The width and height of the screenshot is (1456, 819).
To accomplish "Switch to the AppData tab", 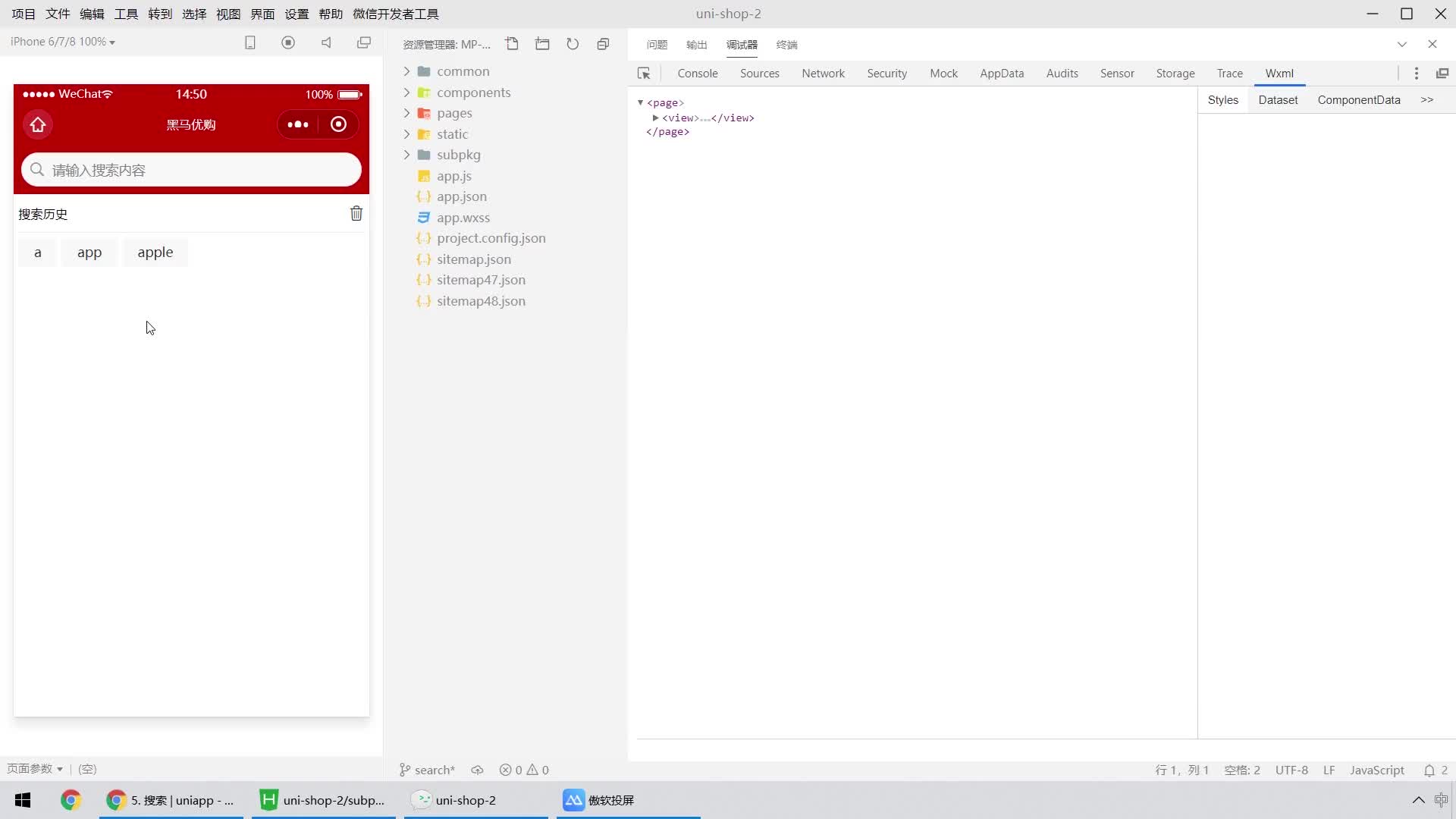I will pyautogui.click(x=1002, y=74).
